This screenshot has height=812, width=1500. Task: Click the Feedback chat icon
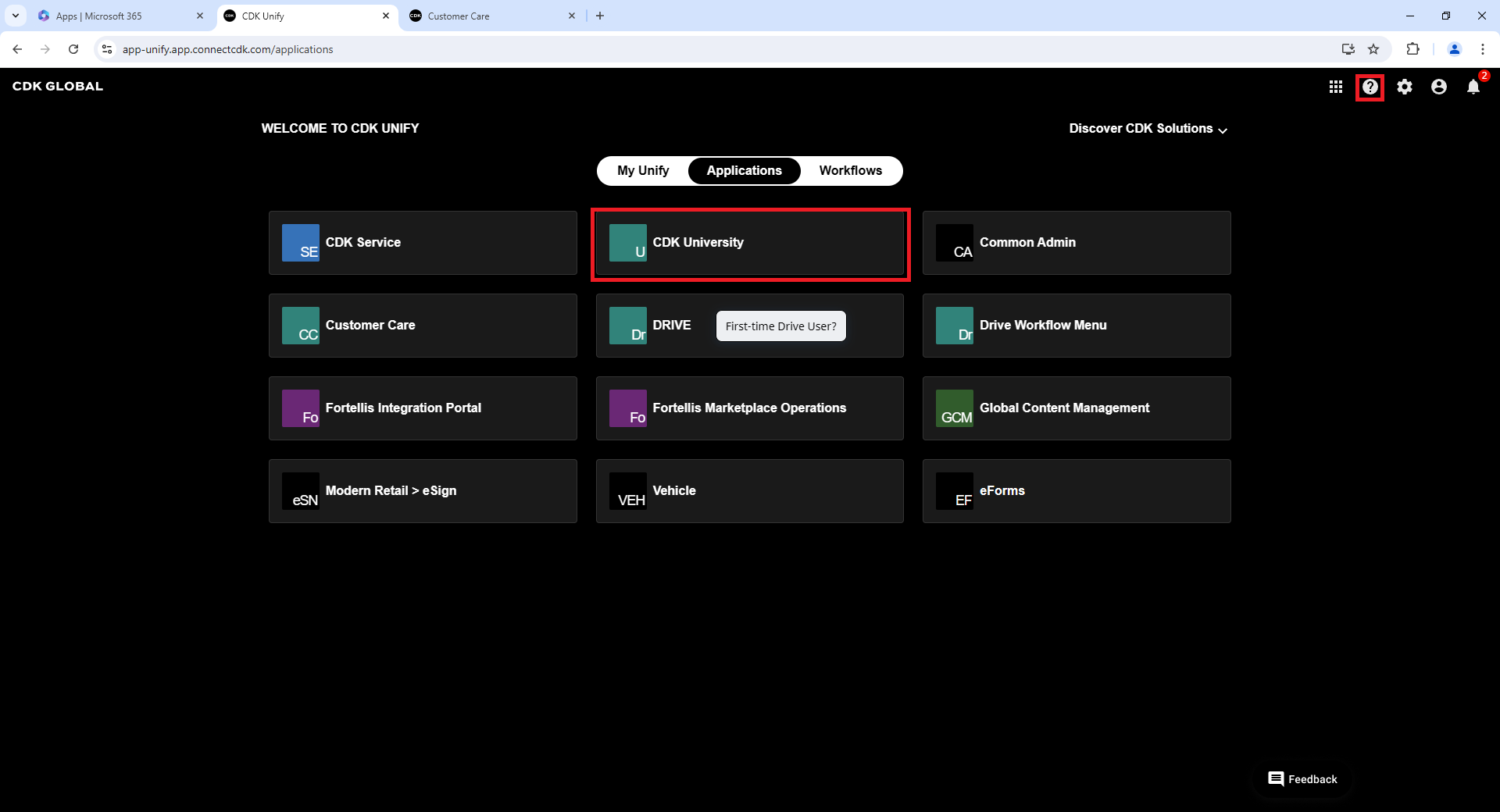point(1276,779)
